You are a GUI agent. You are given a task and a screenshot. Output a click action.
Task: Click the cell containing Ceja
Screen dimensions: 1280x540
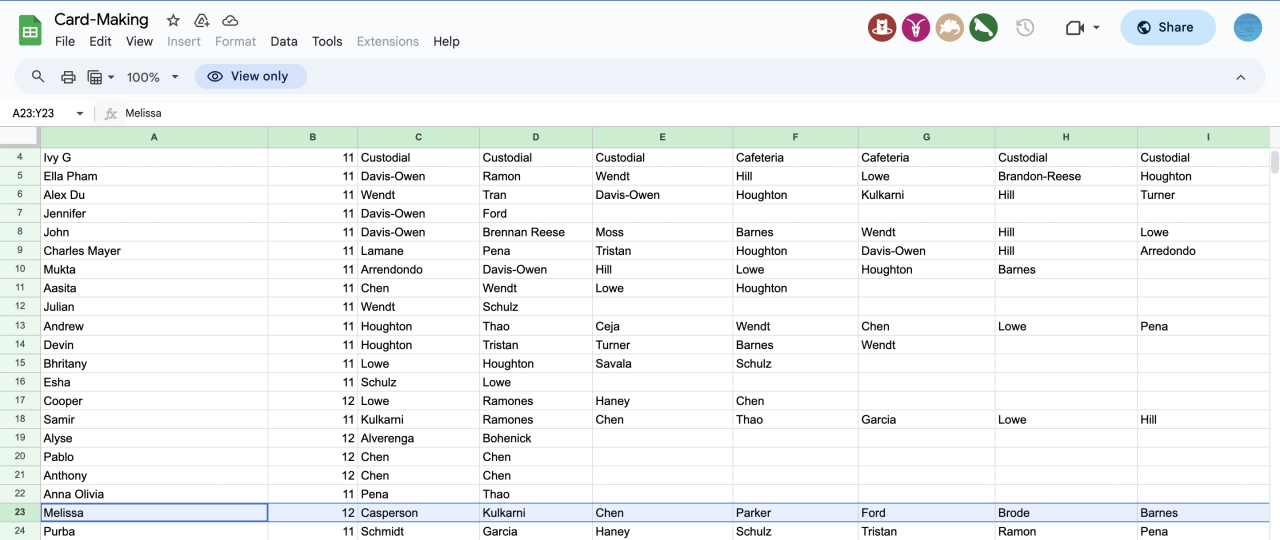coord(662,326)
